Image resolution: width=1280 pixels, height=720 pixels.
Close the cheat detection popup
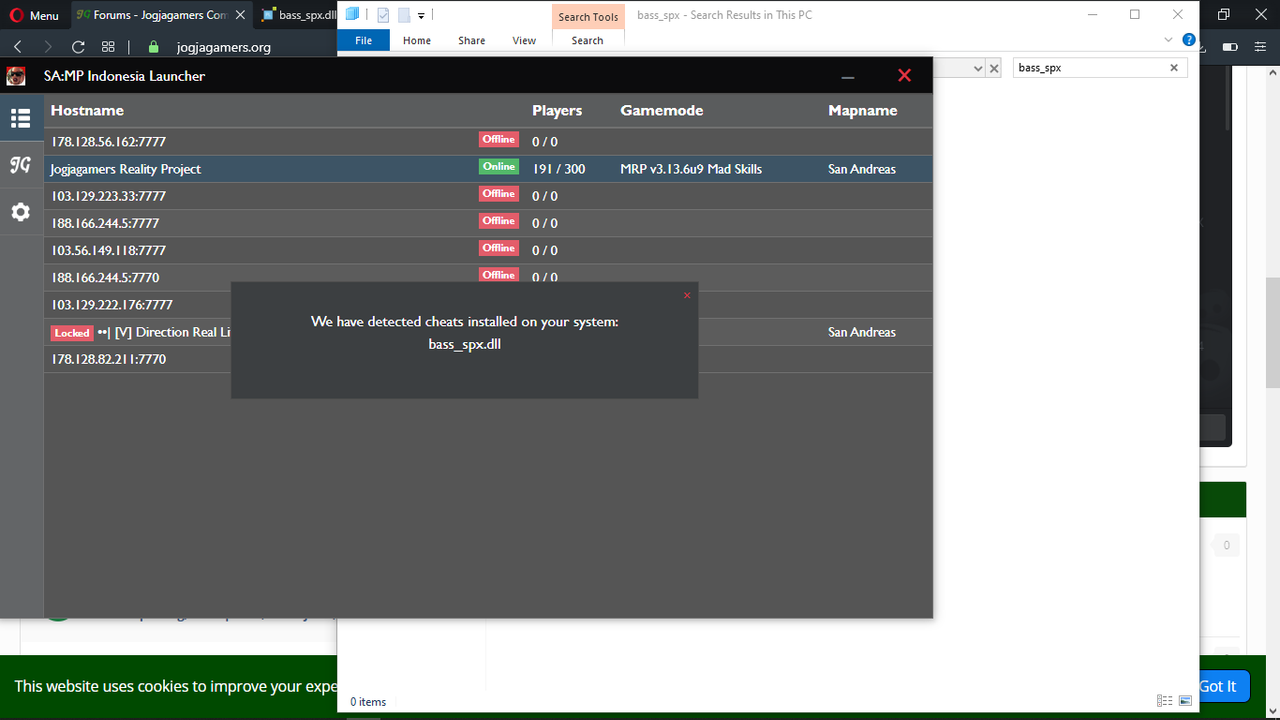tap(687, 295)
